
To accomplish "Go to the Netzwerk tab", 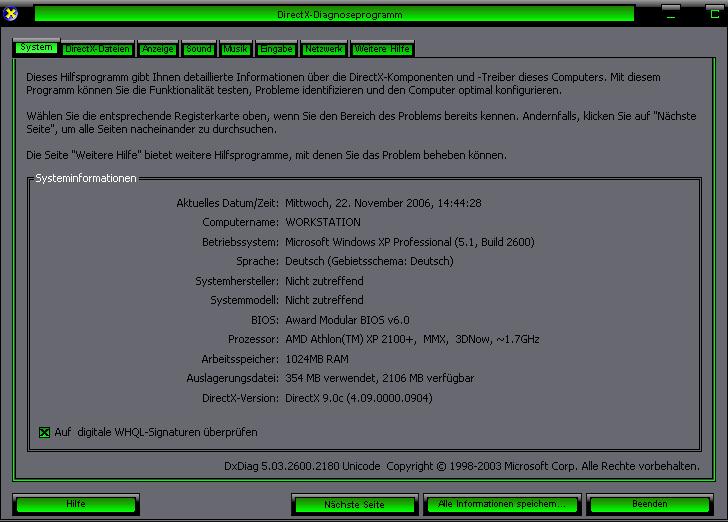I will (324, 49).
